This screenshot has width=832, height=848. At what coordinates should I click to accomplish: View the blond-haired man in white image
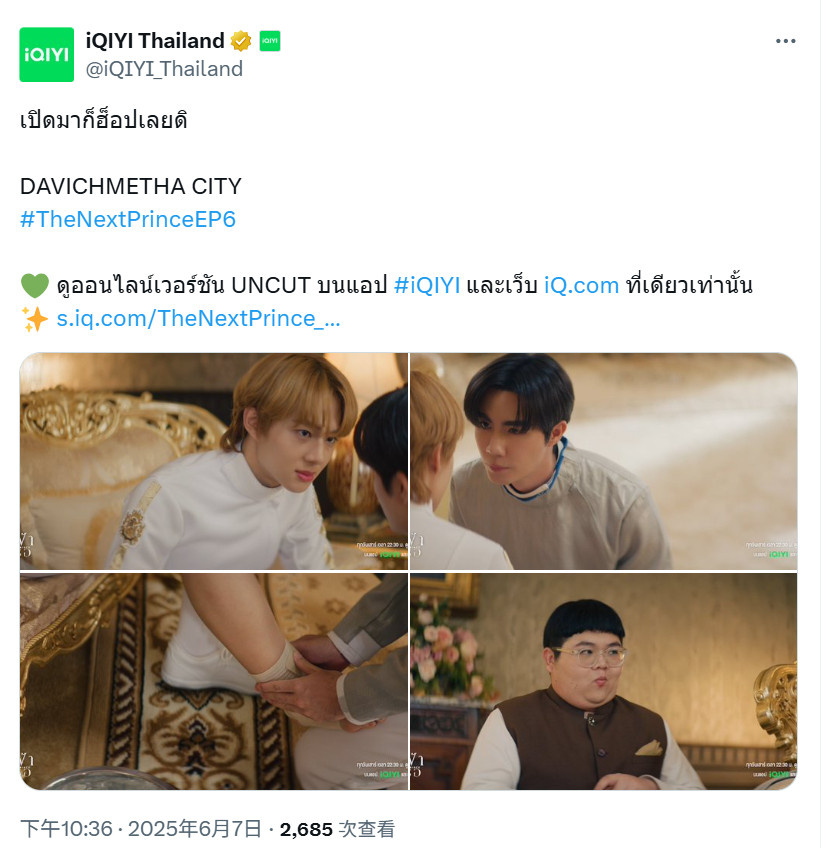click(214, 461)
